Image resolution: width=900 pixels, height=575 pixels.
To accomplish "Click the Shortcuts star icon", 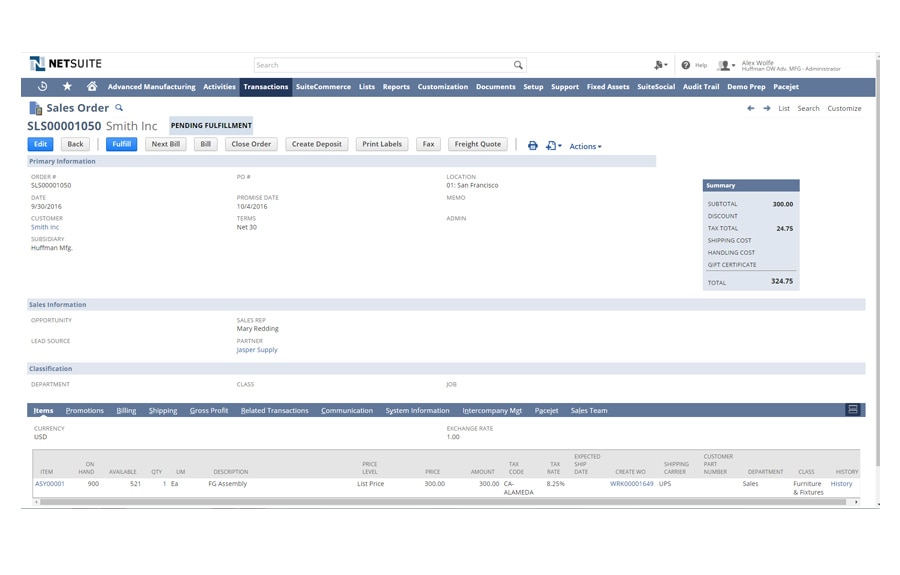I will [x=67, y=87].
